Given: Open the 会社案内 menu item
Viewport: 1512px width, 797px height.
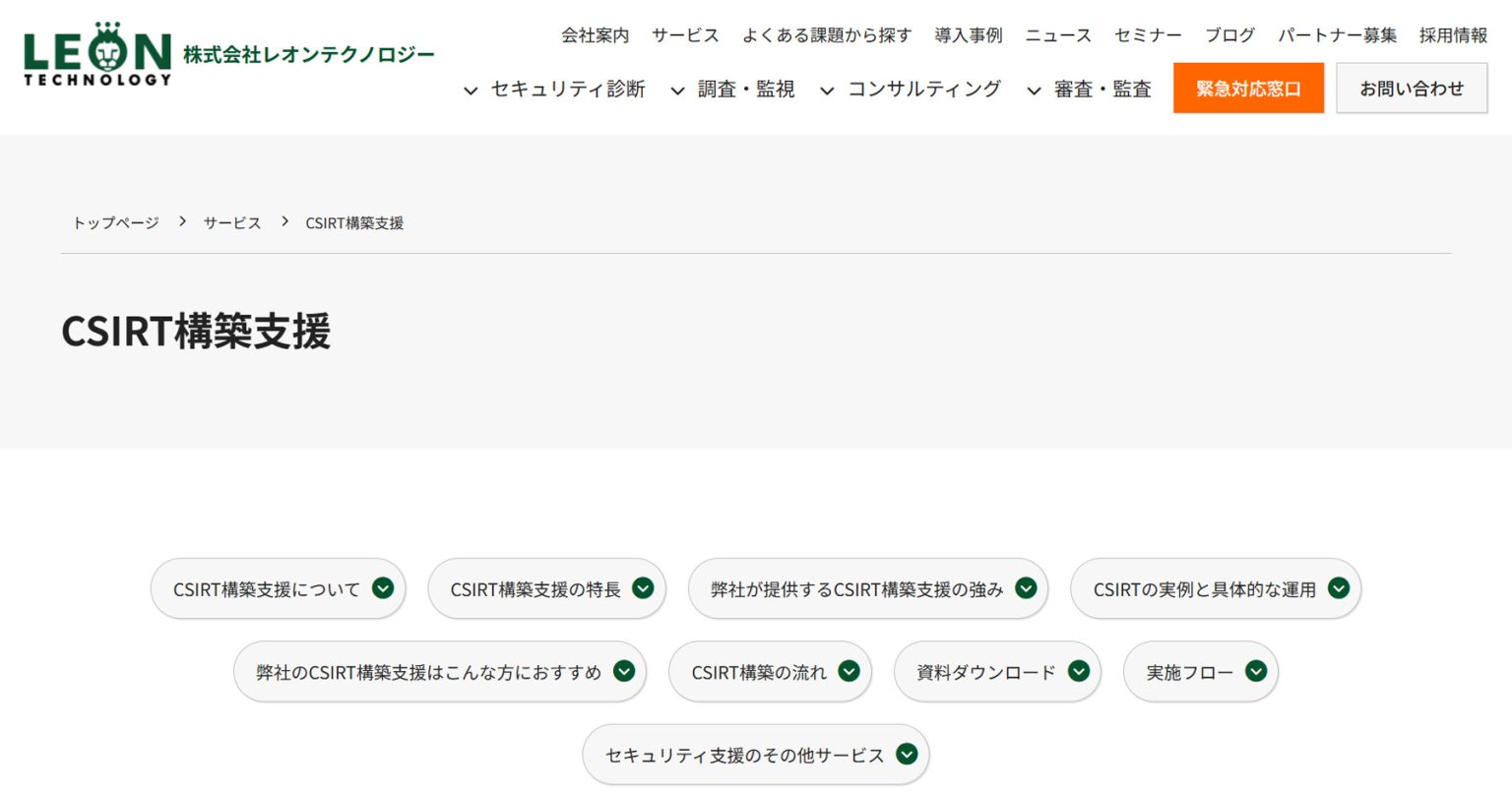Looking at the screenshot, I should [x=595, y=35].
